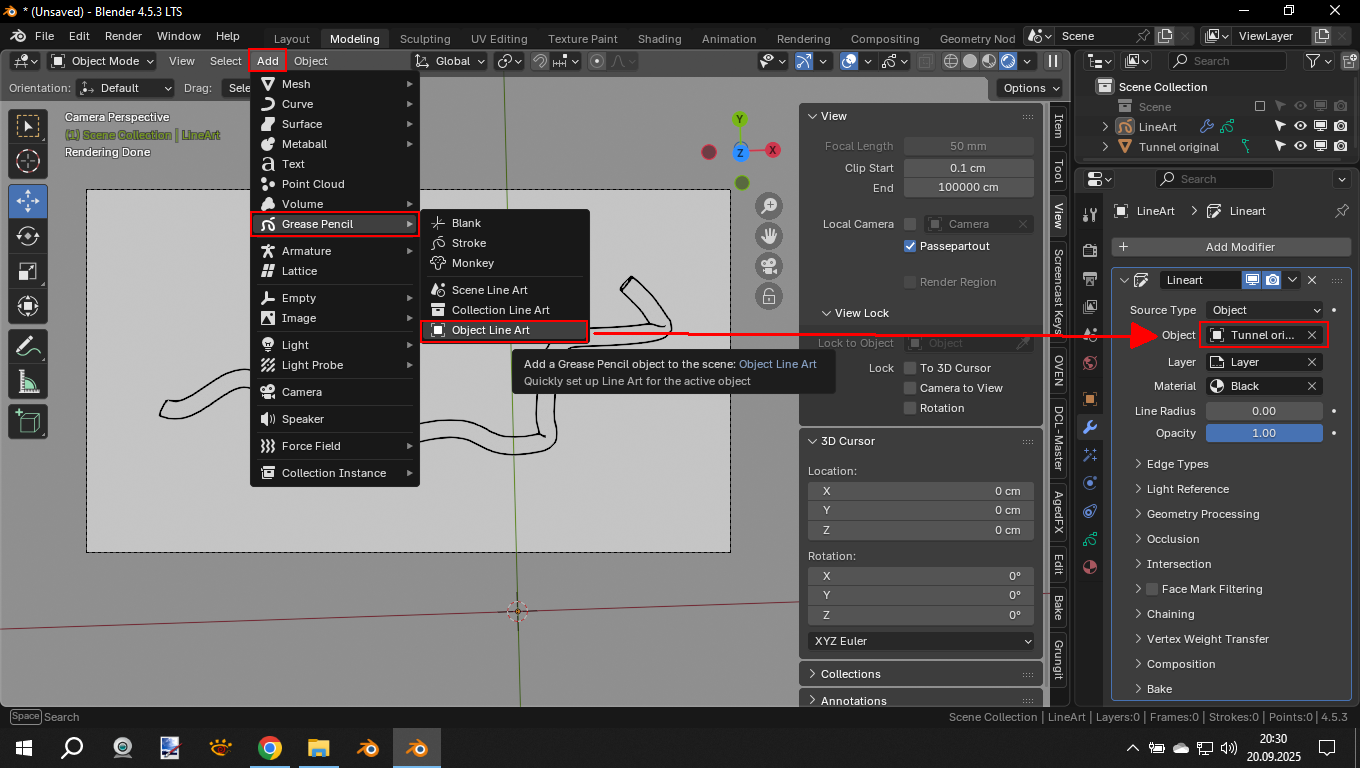
Task: Select the Rotate tool
Action: [28, 236]
